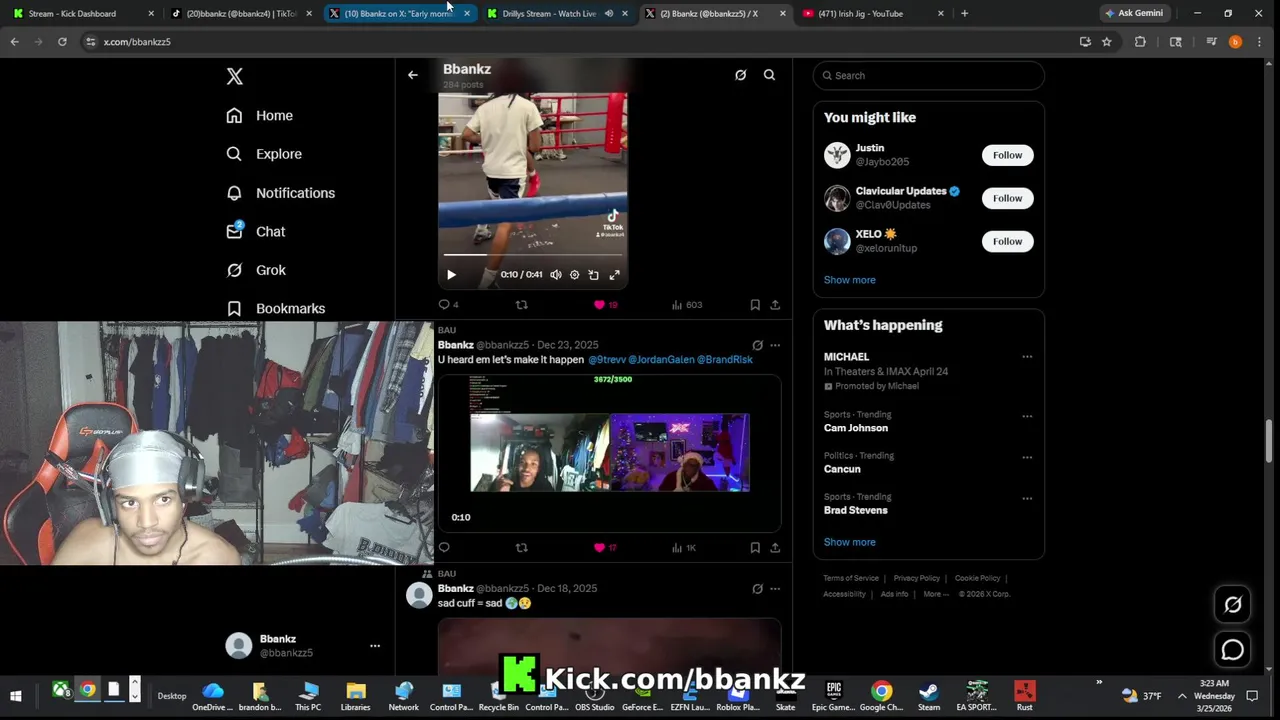Unlike the post with 19 likes

click(x=606, y=305)
